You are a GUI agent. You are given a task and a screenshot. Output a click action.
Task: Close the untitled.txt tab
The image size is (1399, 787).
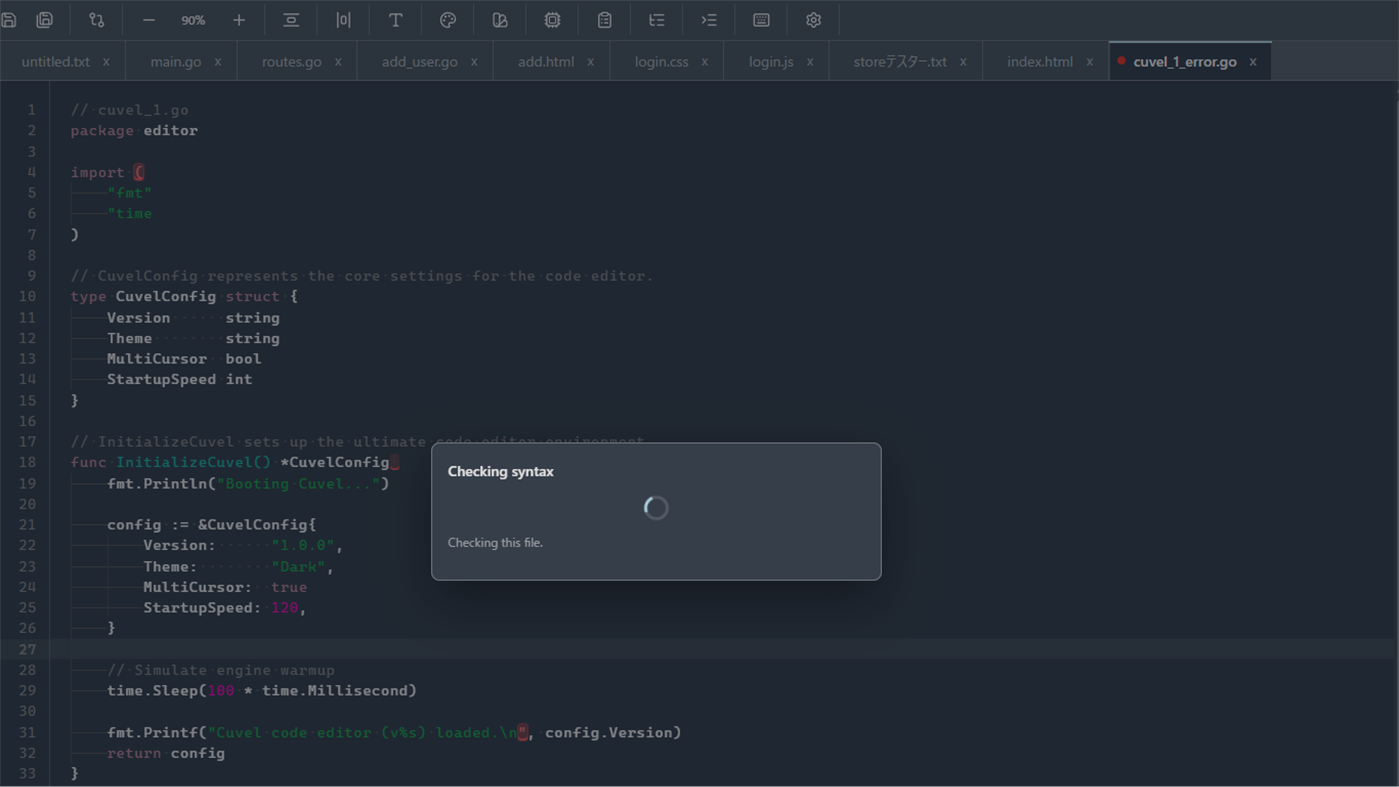106,62
